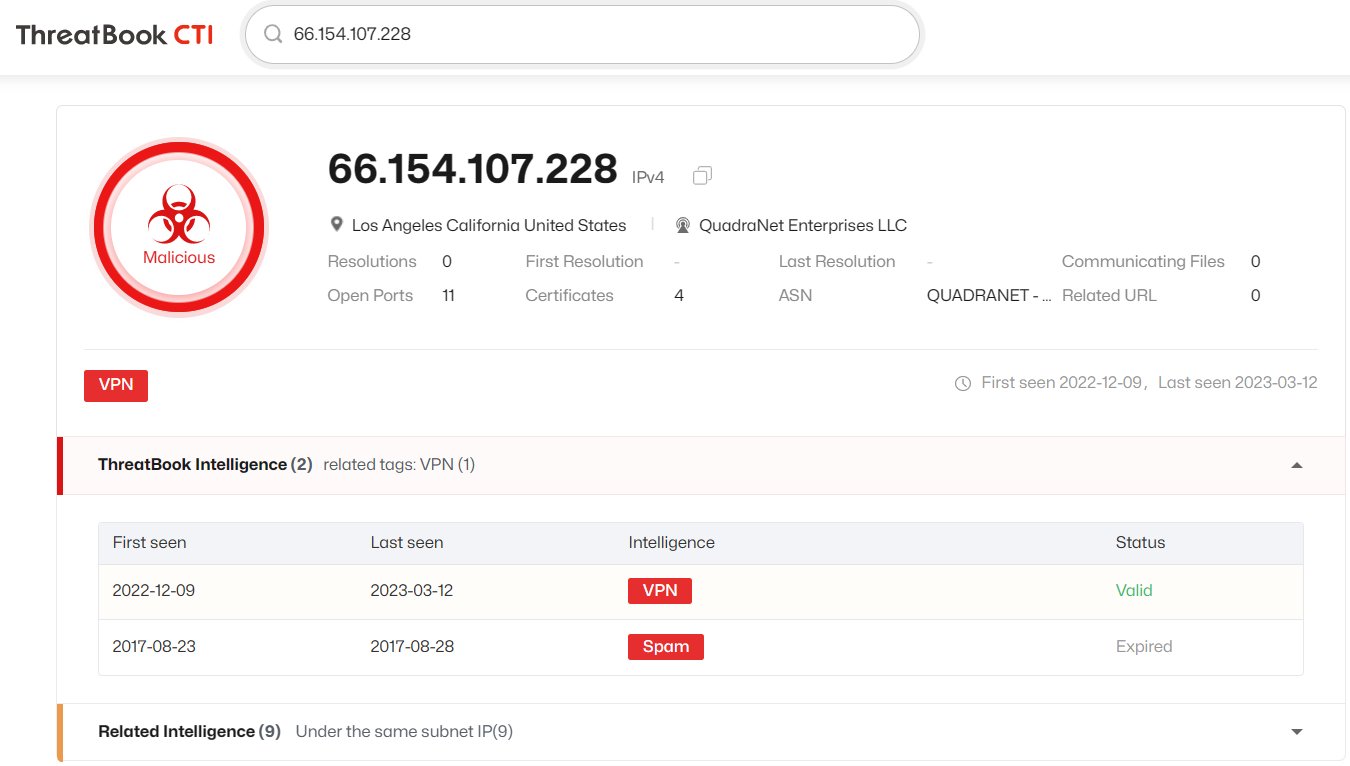Click the Certificates count of 4
Viewport: 1350px width, 766px height.
678,295
